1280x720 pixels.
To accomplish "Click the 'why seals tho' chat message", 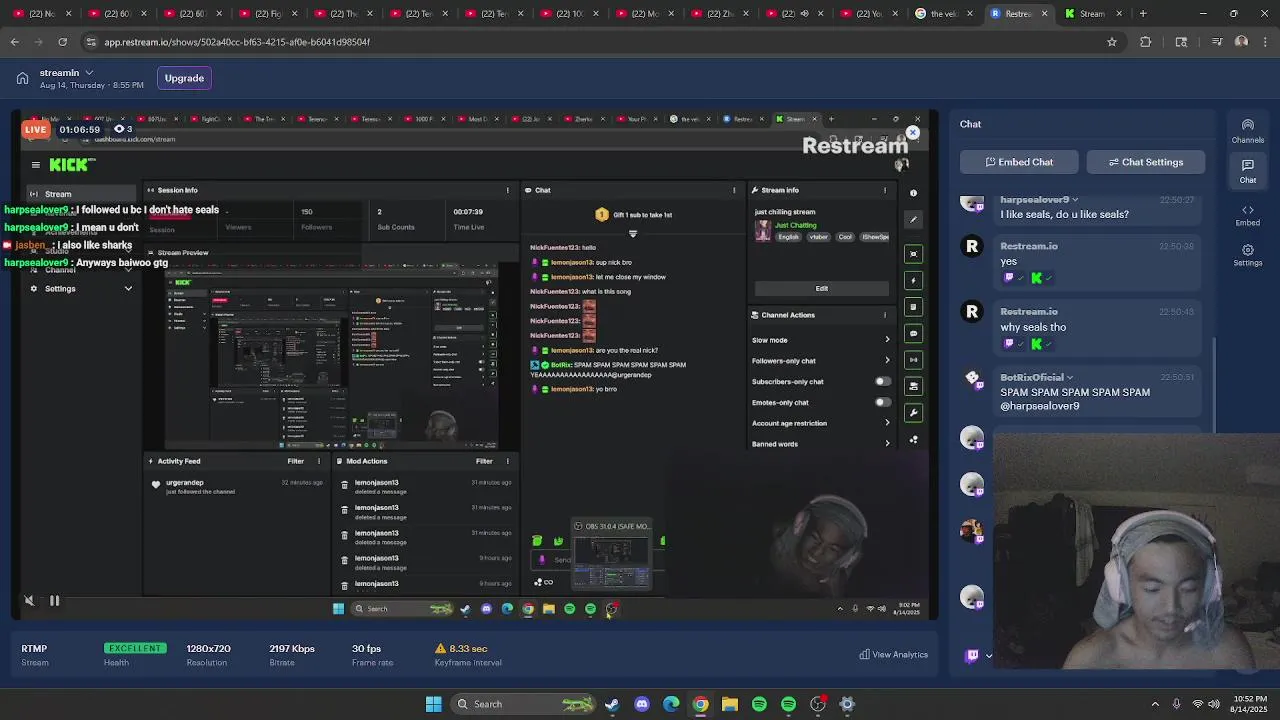I will (x=1033, y=327).
